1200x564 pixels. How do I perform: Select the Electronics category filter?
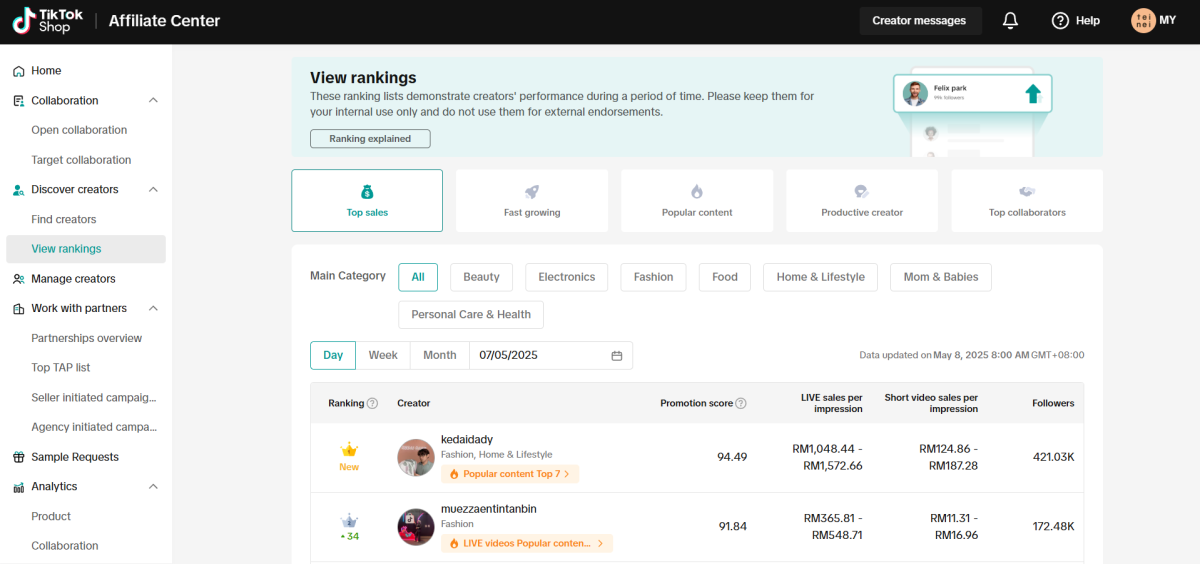[567, 277]
